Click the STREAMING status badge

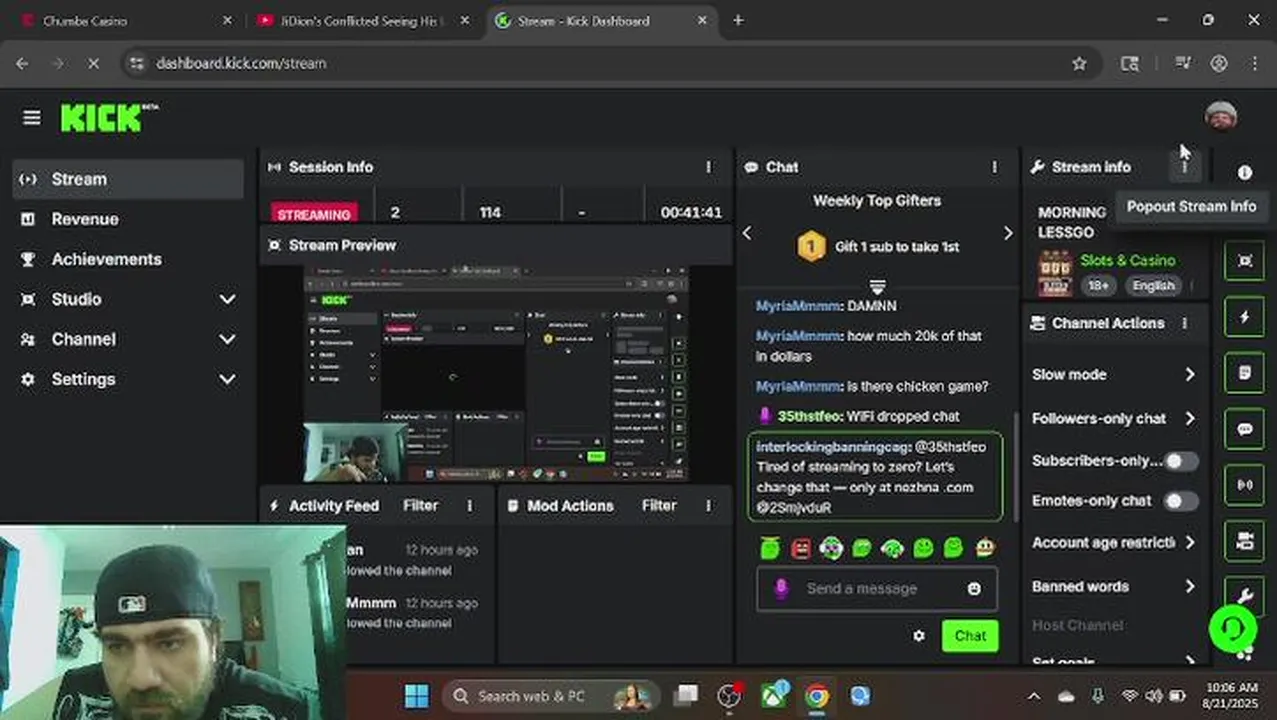click(314, 214)
